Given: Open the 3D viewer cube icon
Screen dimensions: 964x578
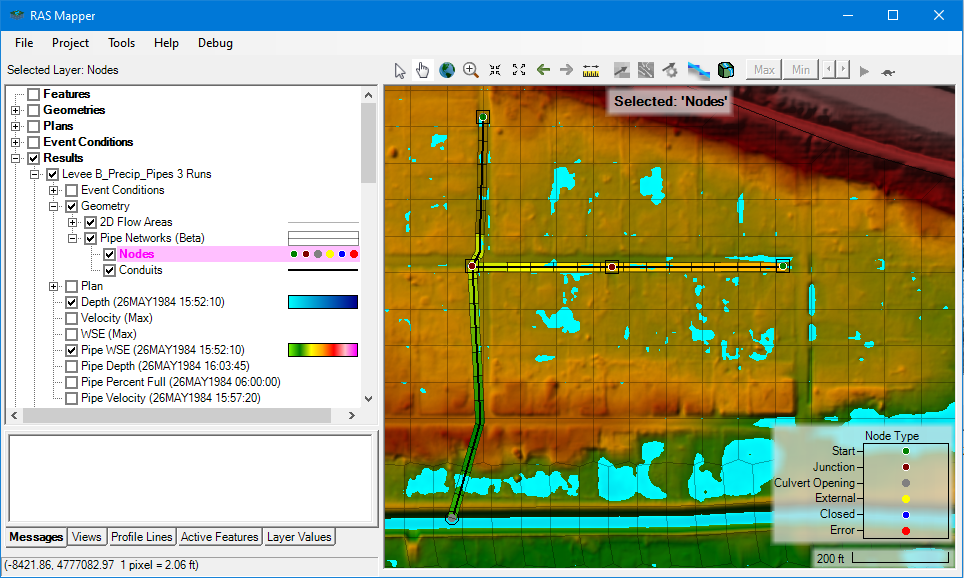Looking at the screenshot, I should [726, 70].
